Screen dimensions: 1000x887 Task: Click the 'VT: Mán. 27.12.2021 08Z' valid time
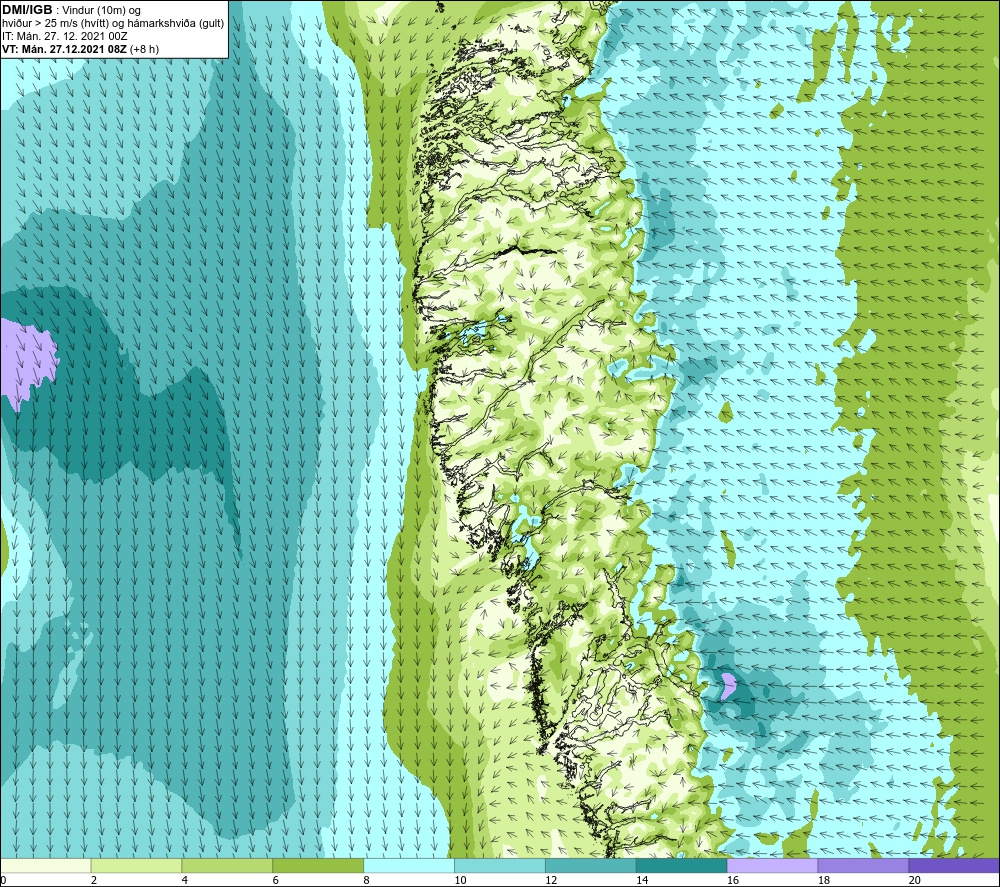coord(64,49)
